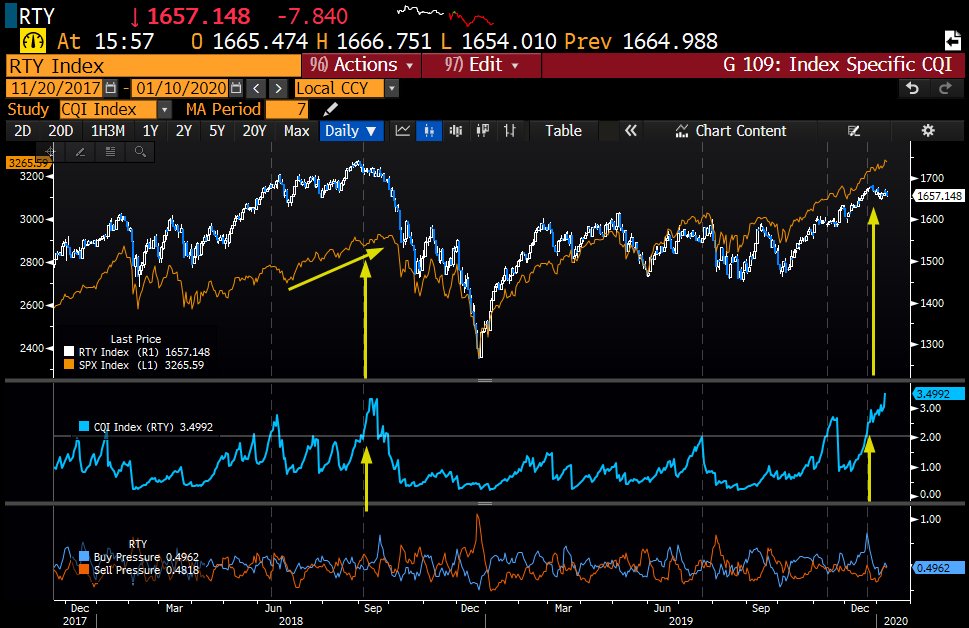
Task: Open the annotate pencil tool on the chart
Action: point(81,152)
